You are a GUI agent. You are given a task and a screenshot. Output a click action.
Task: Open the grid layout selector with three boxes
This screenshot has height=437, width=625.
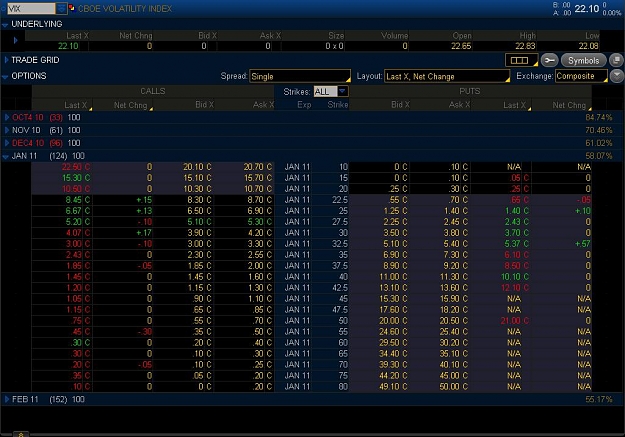pyautogui.click(x=521, y=61)
